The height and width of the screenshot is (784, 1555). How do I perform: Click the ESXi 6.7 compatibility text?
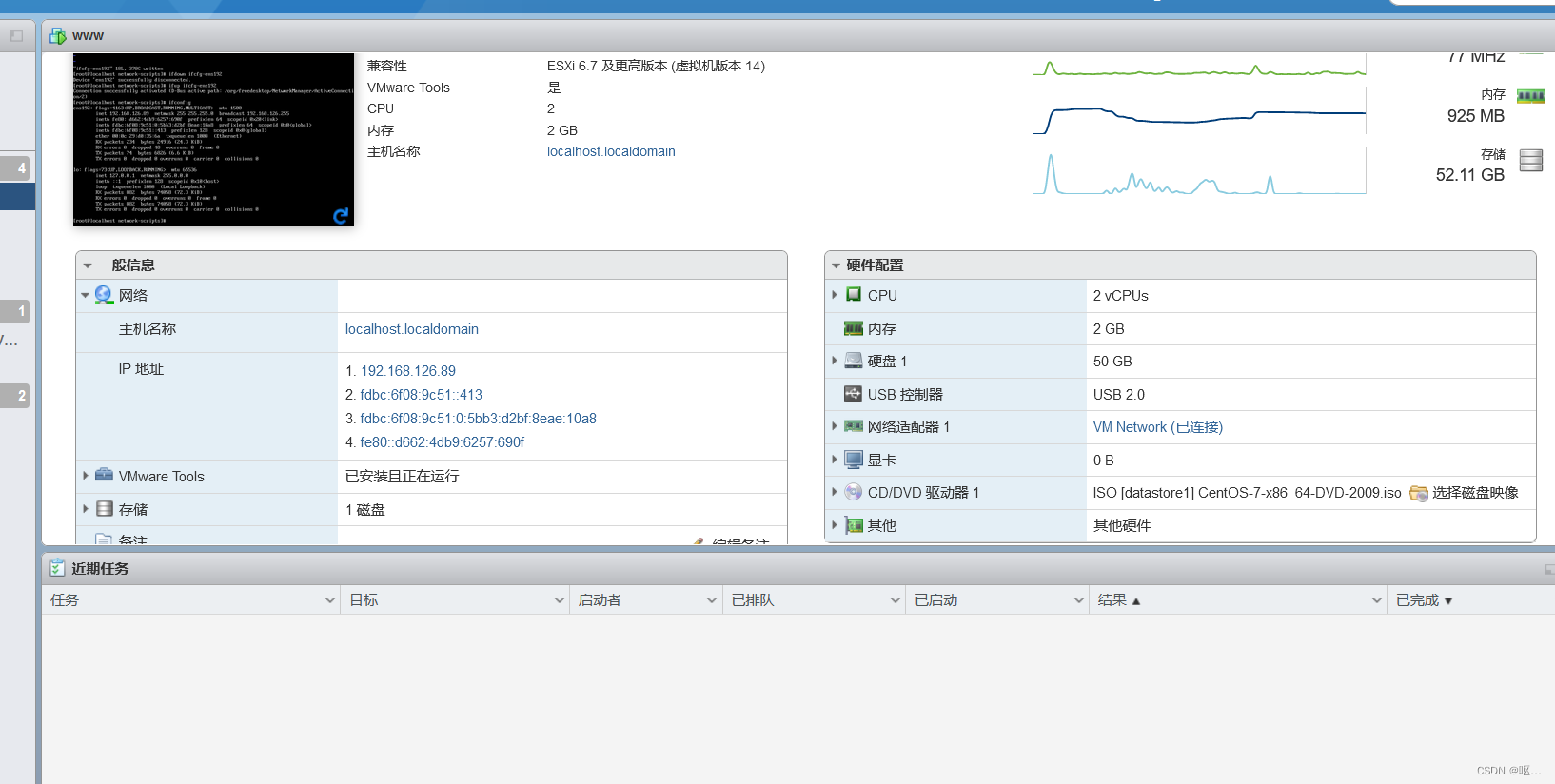[x=656, y=66]
